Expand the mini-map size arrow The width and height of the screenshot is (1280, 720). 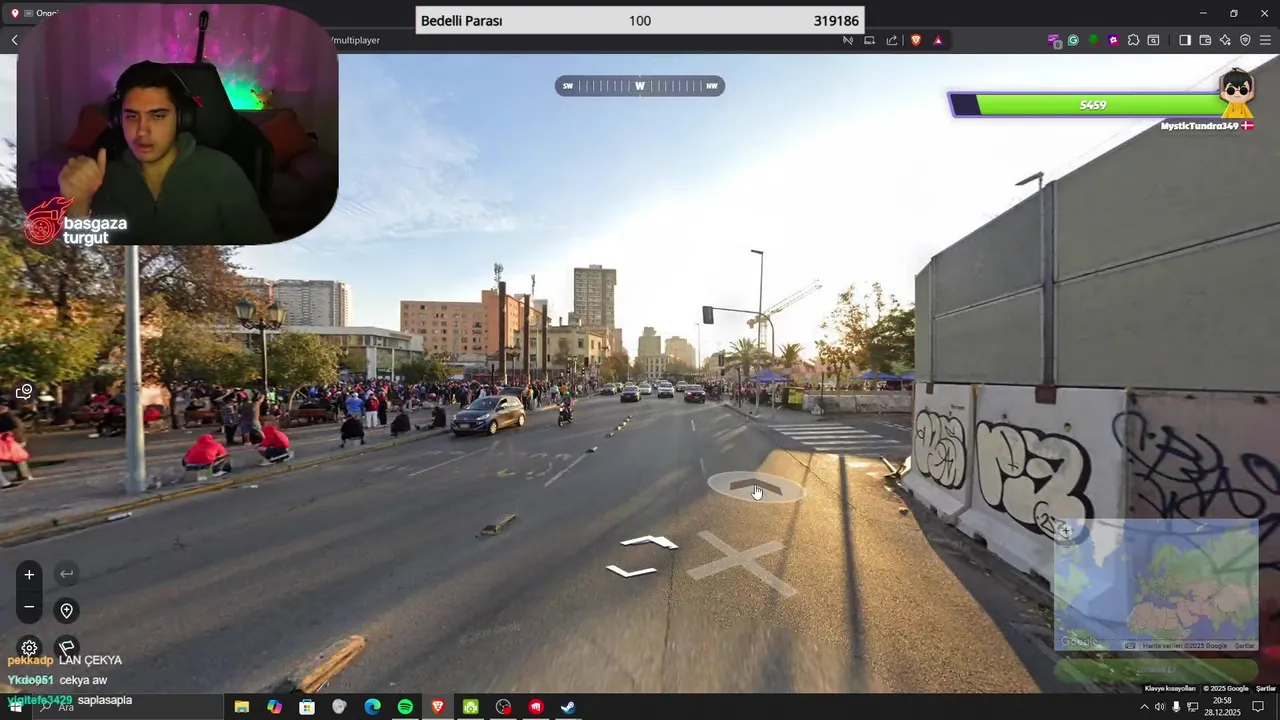coord(1066,531)
